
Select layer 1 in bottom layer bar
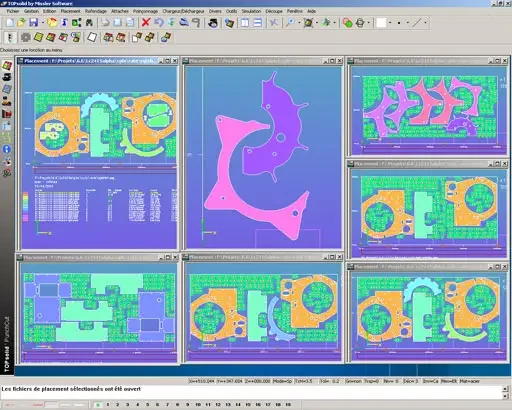pos(107,405)
